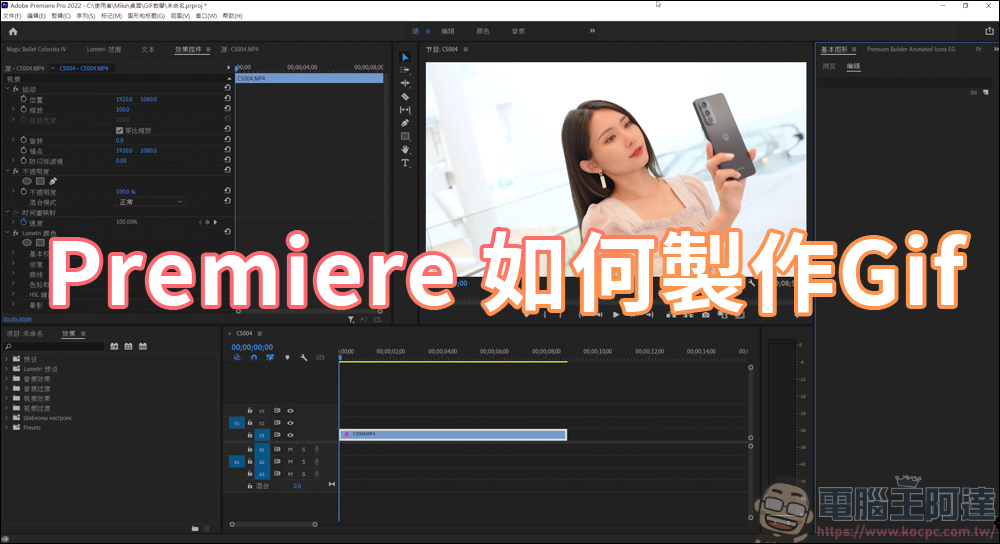Expand the Lumetri 预设 folder
1000x544 pixels.
[x=7, y=369]
